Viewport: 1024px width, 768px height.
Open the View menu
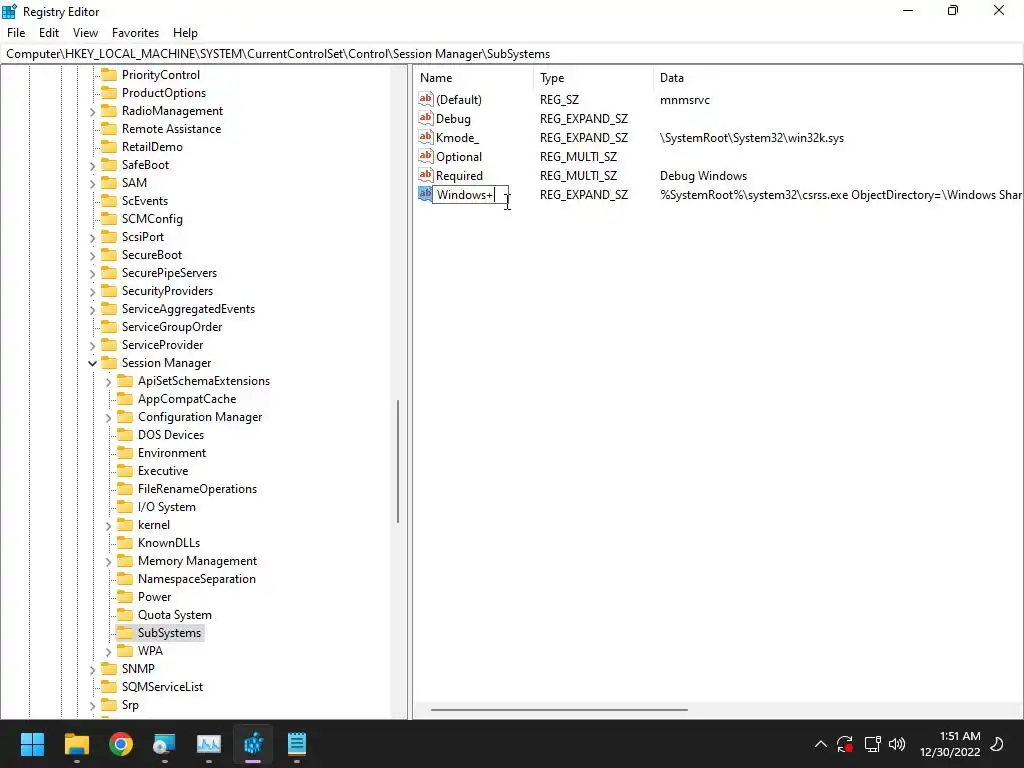85,33
